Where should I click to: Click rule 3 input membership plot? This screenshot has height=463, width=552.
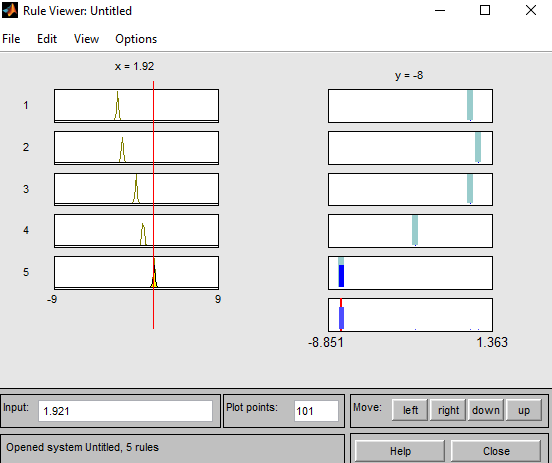click(136, 189)
